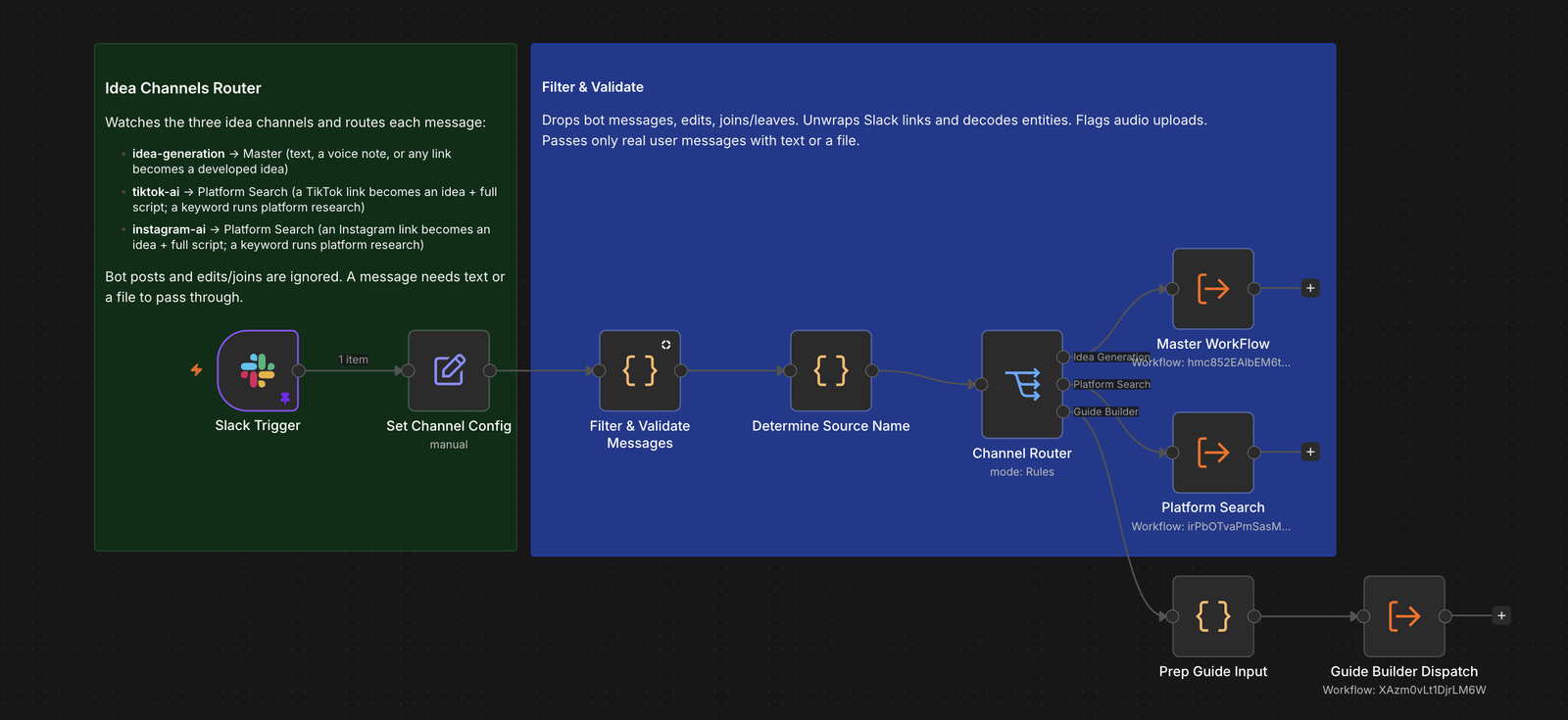
Task: Click the orange lightning trigger icon
Action: [196, 369]
